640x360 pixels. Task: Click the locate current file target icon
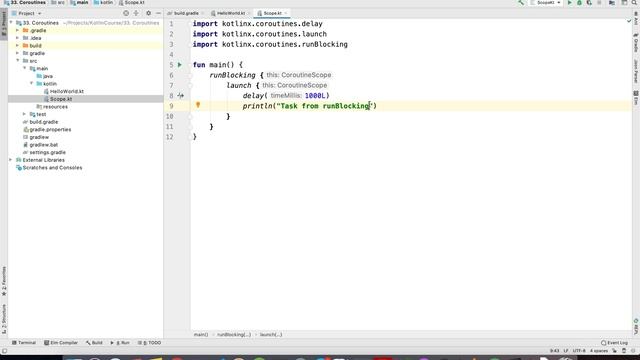coord(126,13)
